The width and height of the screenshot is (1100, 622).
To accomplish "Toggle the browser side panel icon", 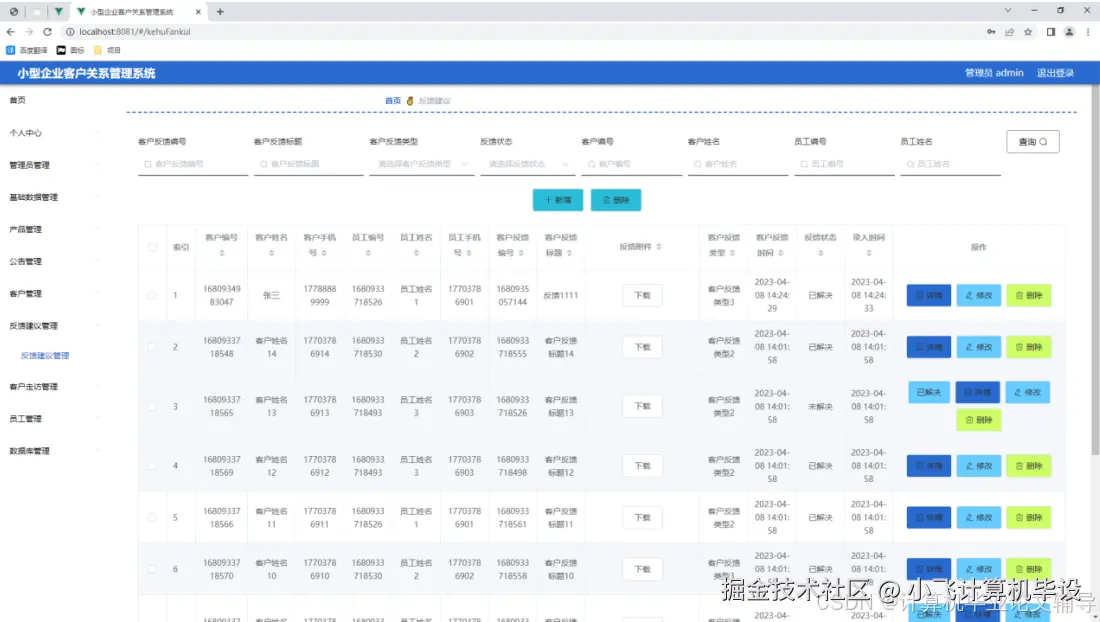I will (1050, 32).
